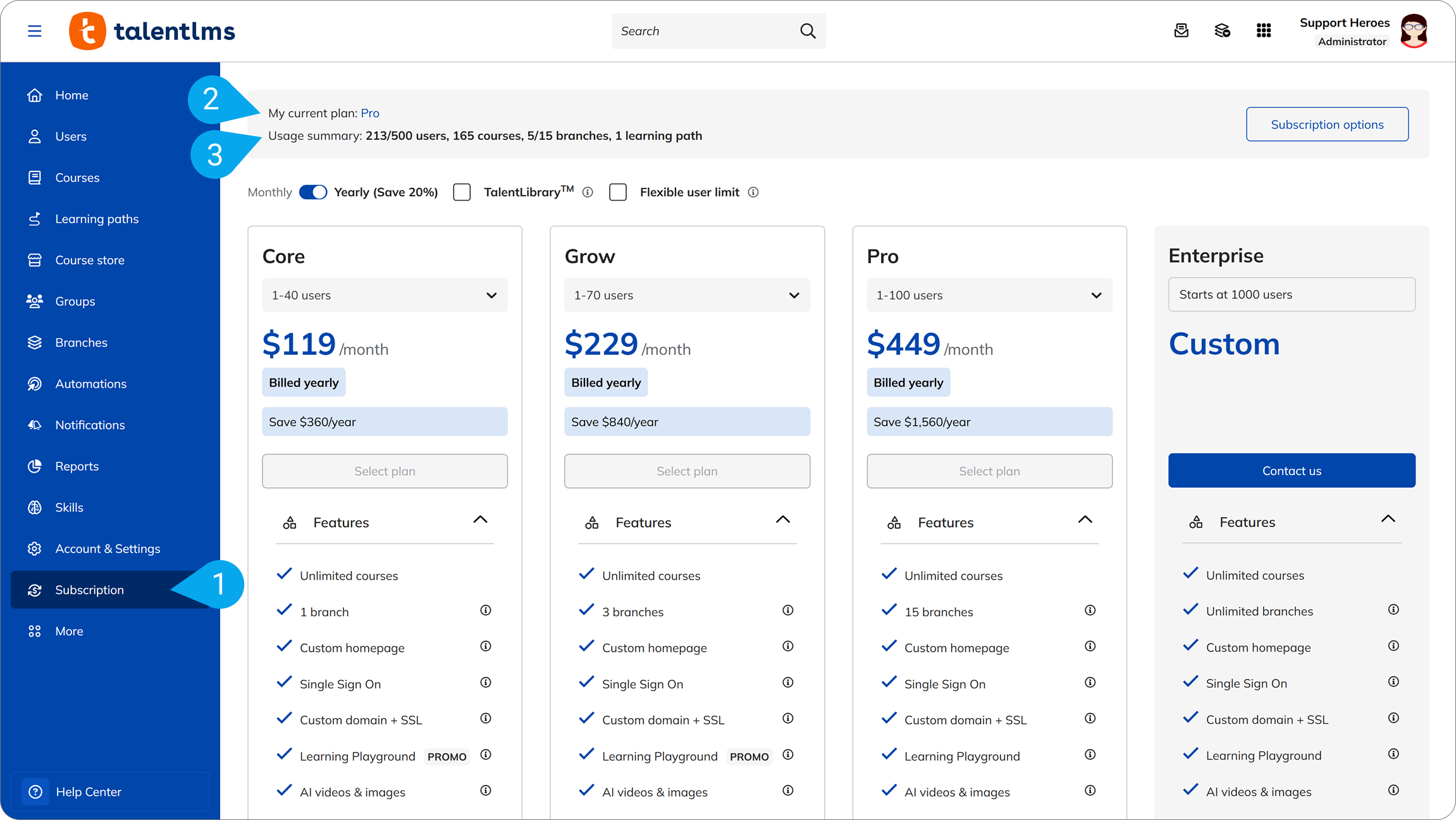The width and height of the screenshot is (1456, 820).
Task: Open Groups in the sidebar
Action: coord(110,301)
